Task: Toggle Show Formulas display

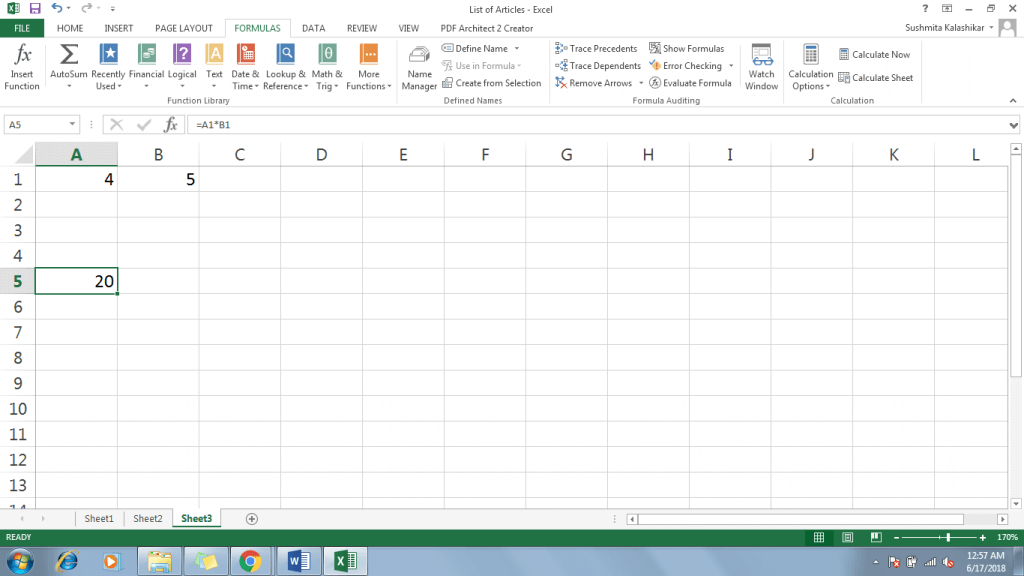Action: coord(689,47)
